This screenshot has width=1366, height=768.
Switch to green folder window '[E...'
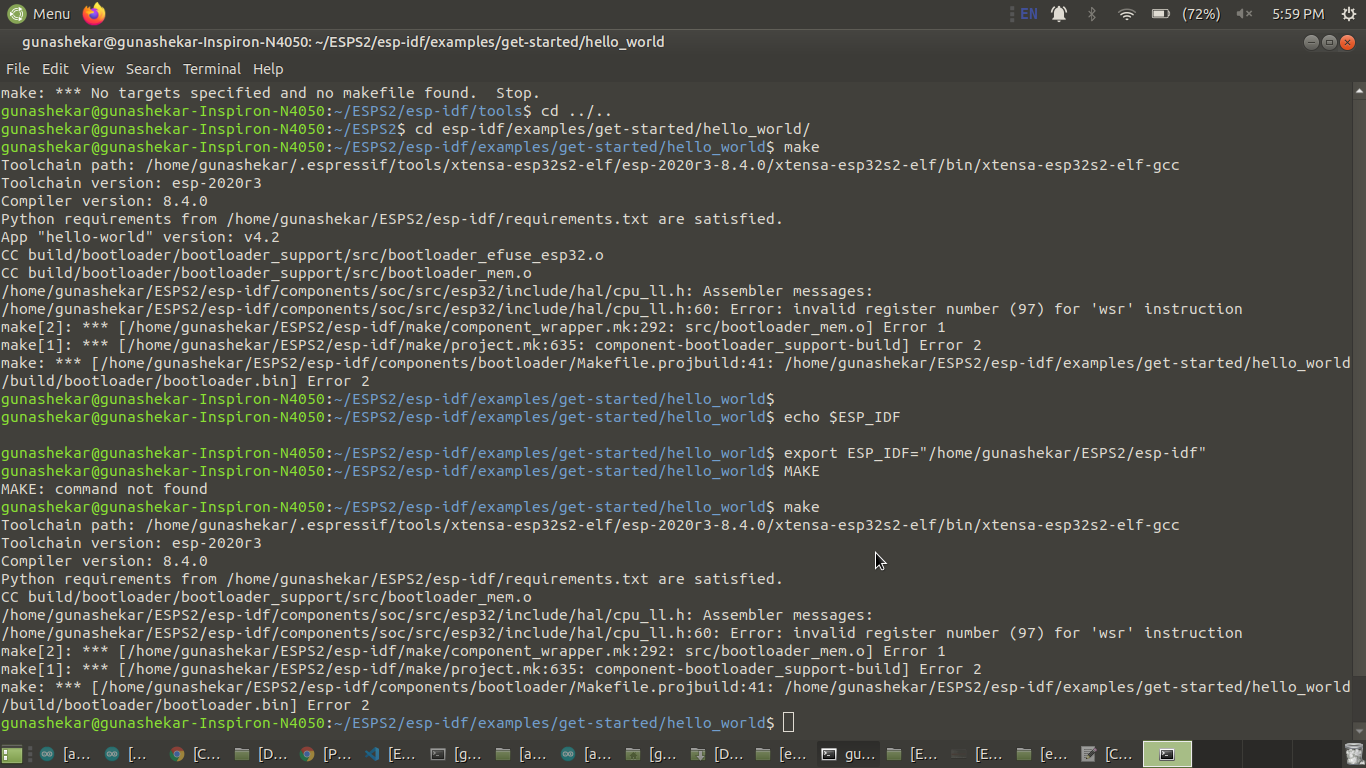pyautogui.click(x=911, y=754)
